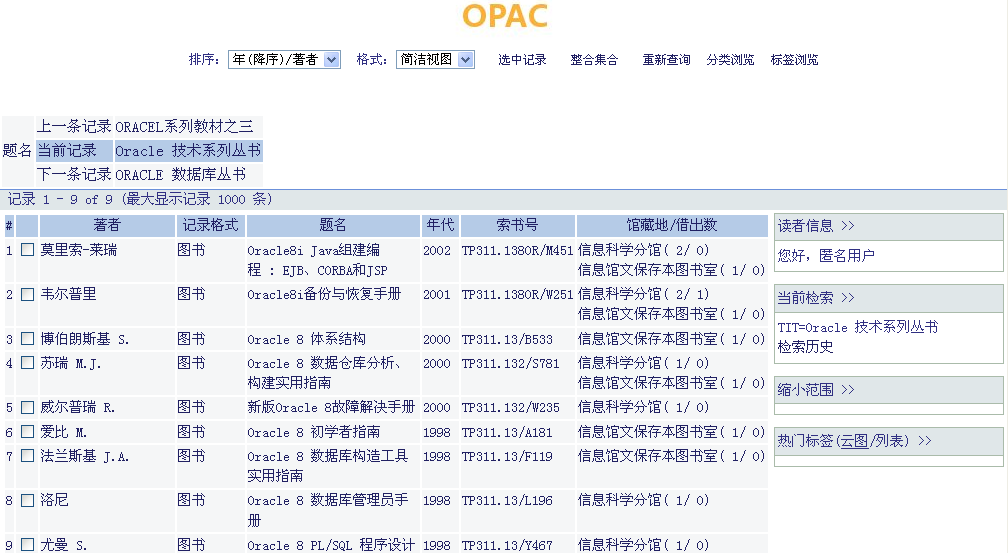Click call number TP311.138OR/M451
This screenshot has height=553, width=1008.
coord(517,251)
